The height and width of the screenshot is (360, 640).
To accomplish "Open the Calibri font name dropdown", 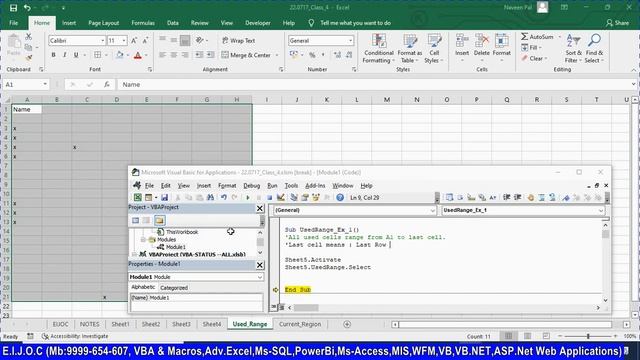I will [102, 40].
